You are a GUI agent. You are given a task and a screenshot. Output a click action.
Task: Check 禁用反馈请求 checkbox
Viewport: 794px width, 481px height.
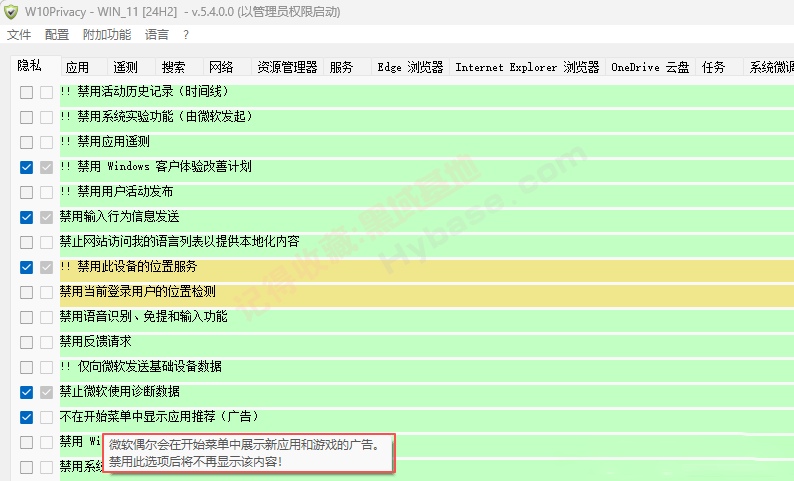tap(26, 342)
